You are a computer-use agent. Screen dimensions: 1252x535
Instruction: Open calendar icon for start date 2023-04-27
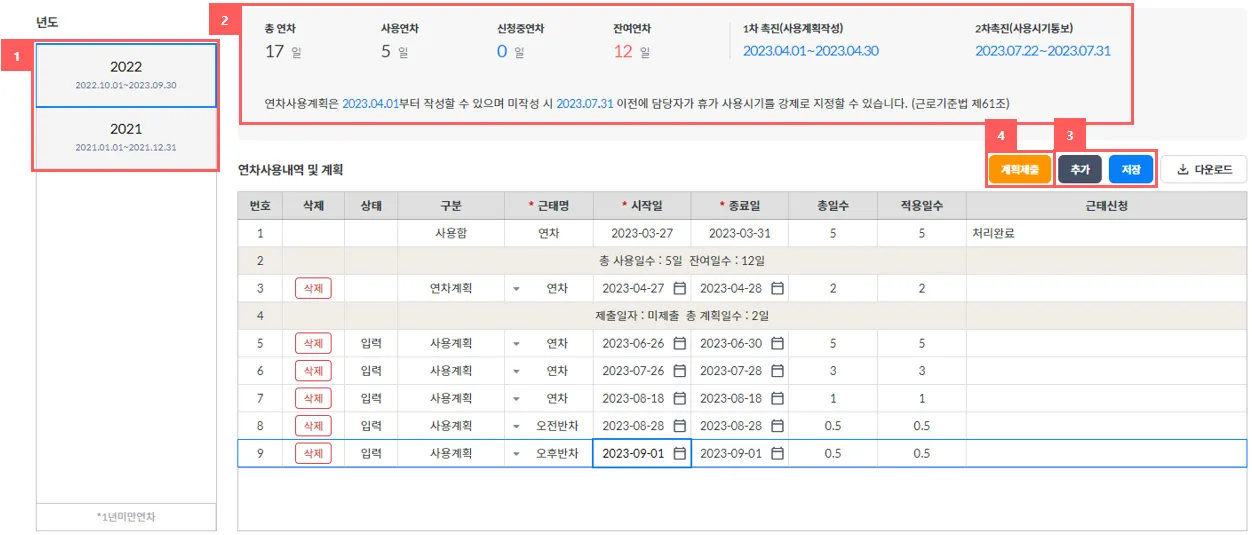pos(680,288)
